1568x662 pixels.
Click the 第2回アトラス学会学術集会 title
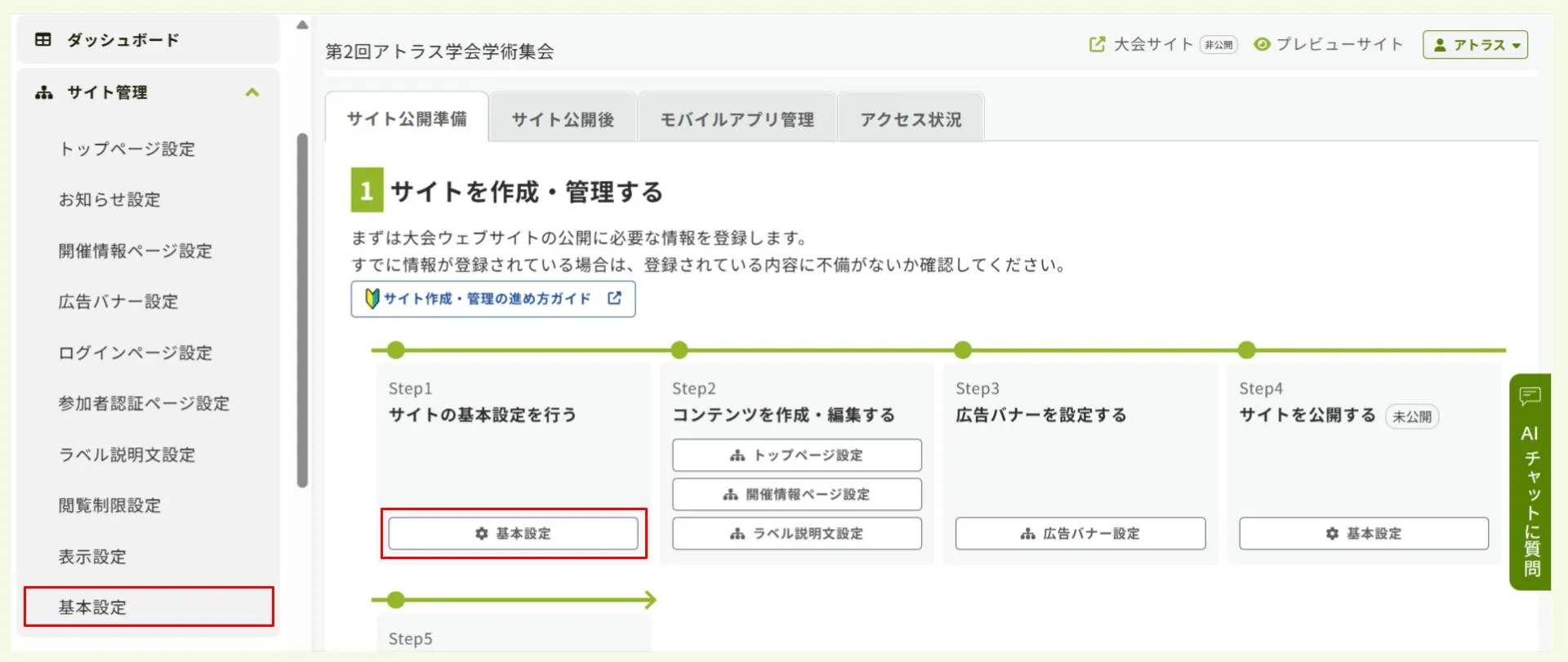tap(439, 51)
